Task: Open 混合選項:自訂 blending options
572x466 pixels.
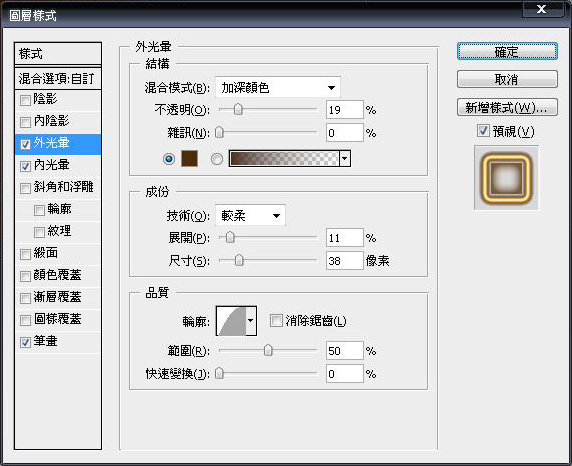Action: (x=58, y=78)
